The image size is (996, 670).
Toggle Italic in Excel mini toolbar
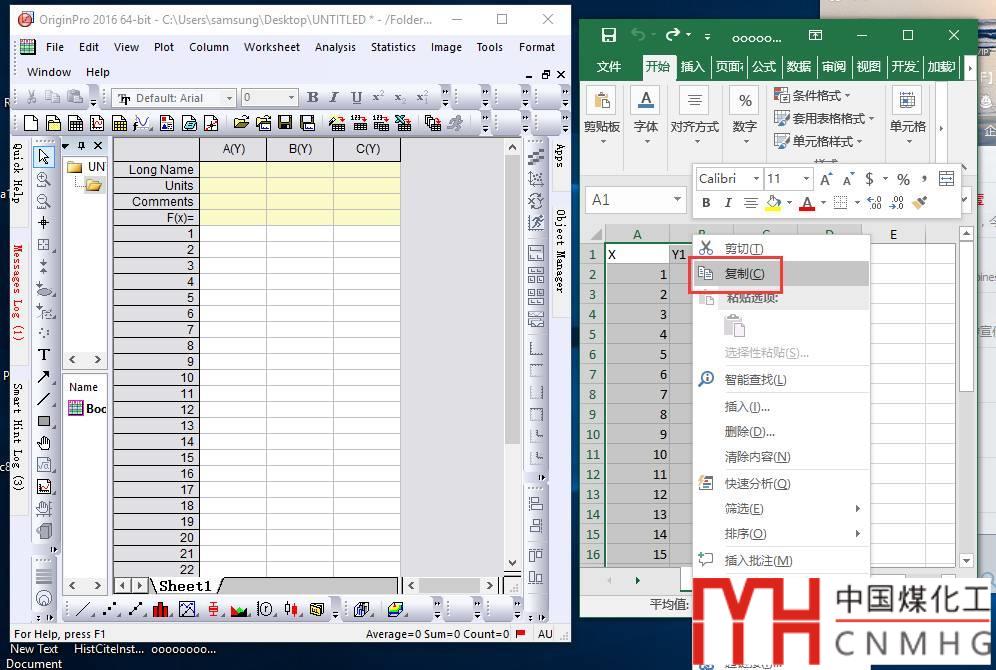[728, 203]
